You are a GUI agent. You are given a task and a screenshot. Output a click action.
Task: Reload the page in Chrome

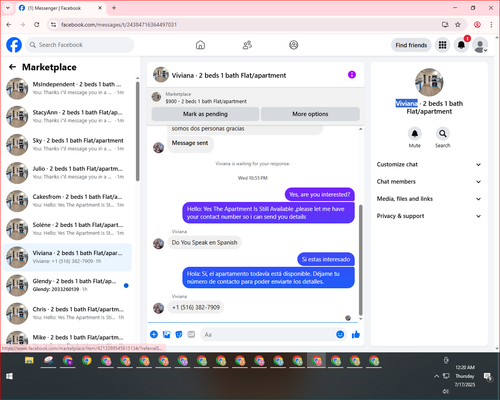(37, 25)
